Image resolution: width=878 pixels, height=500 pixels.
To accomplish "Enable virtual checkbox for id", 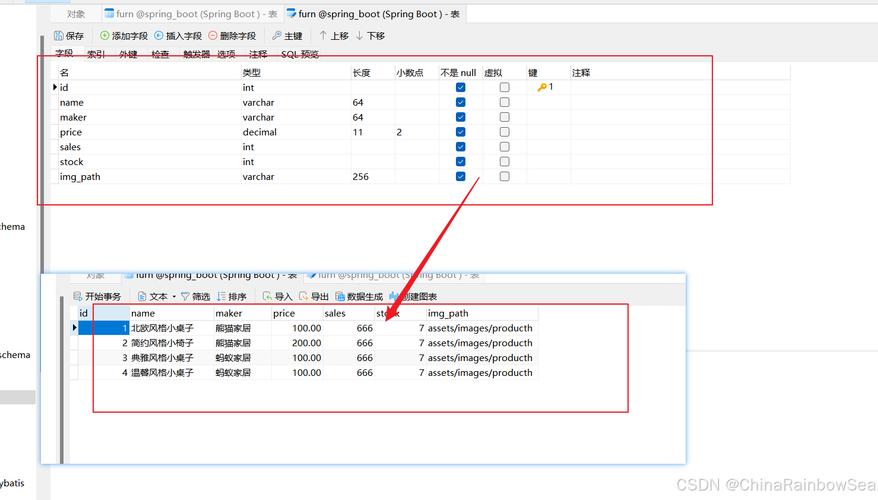I will click(505, 87).
